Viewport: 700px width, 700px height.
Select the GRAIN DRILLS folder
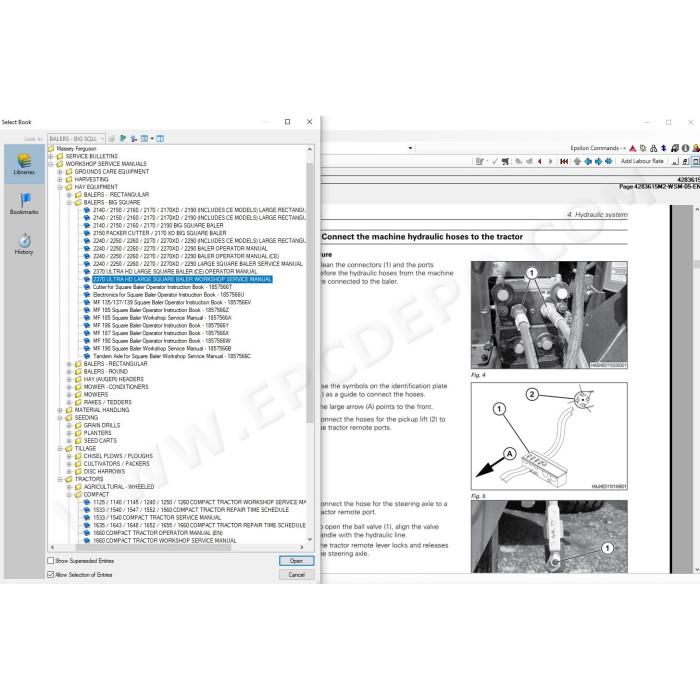coord(102,425)
